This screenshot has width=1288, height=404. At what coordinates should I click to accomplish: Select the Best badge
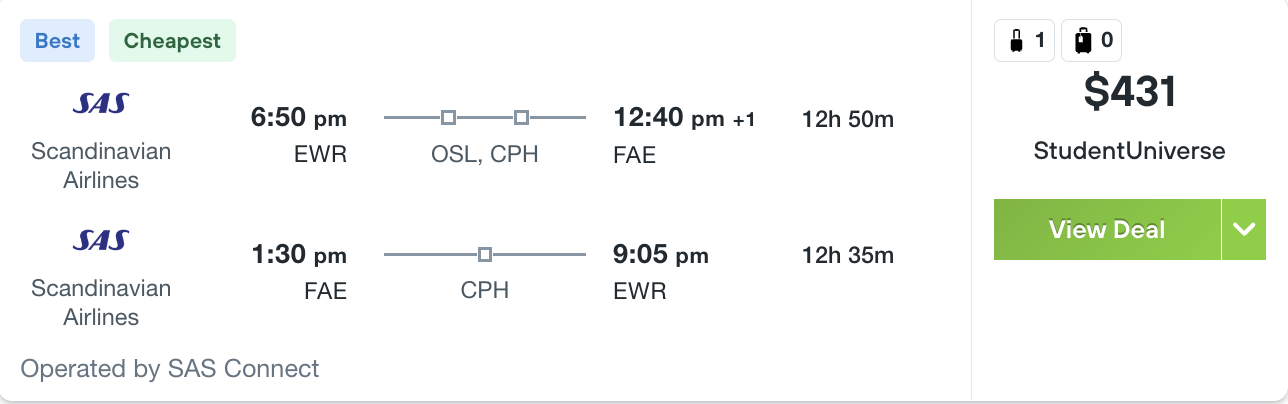(x=58, y=41)
